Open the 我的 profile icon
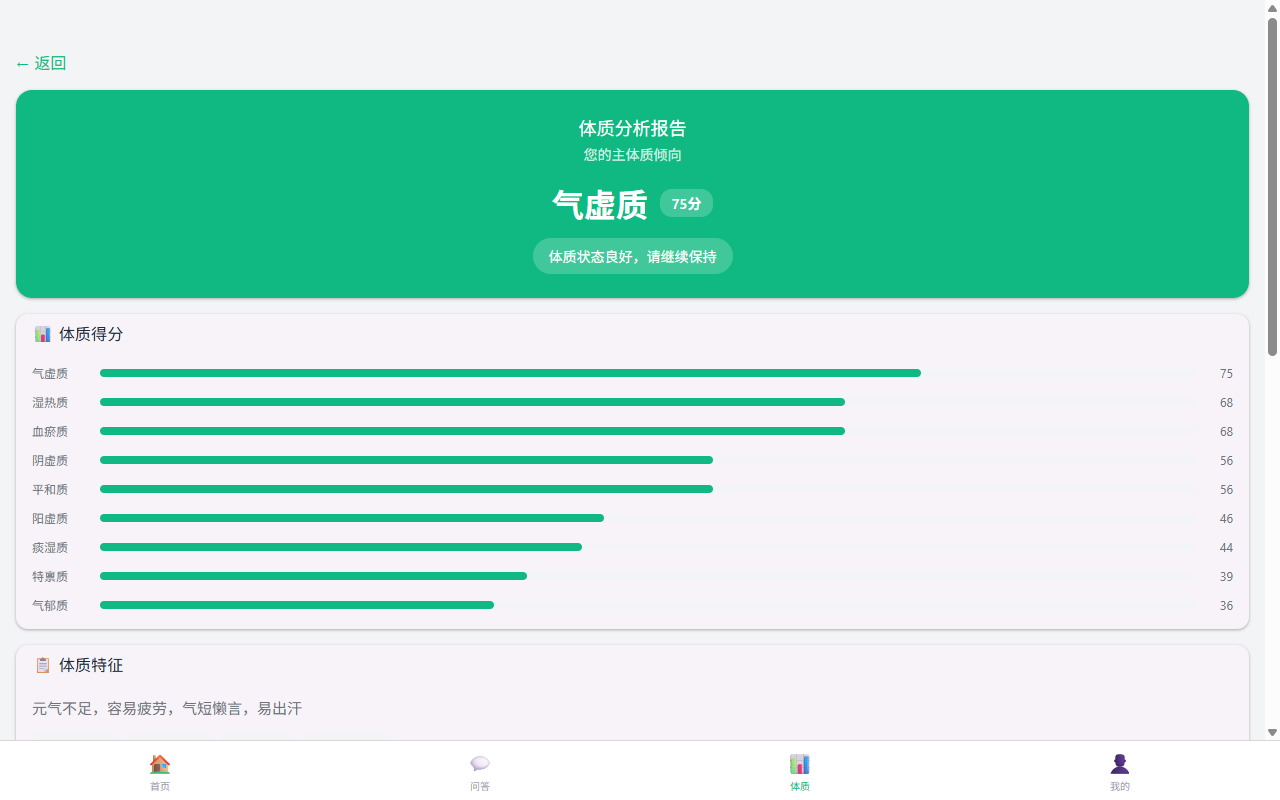 click(x=1119, y=764)
